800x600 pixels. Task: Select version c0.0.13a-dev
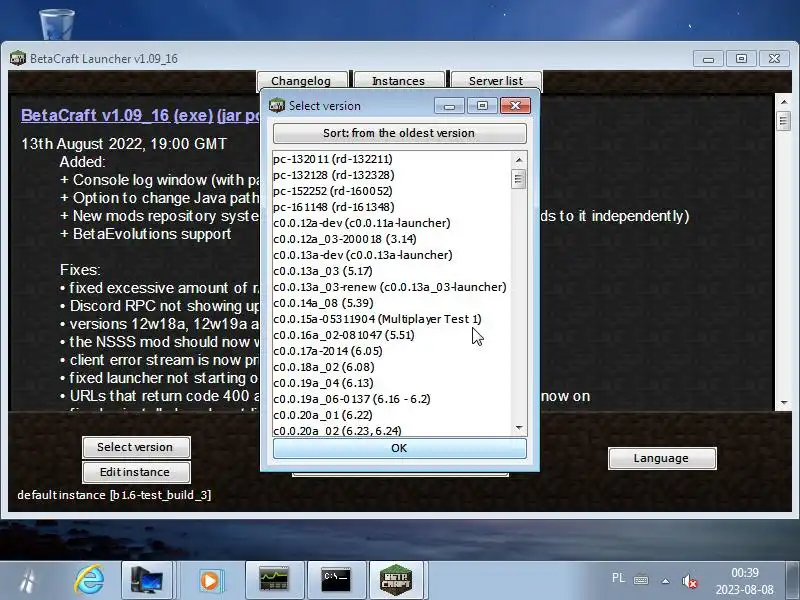click(392, 255)
